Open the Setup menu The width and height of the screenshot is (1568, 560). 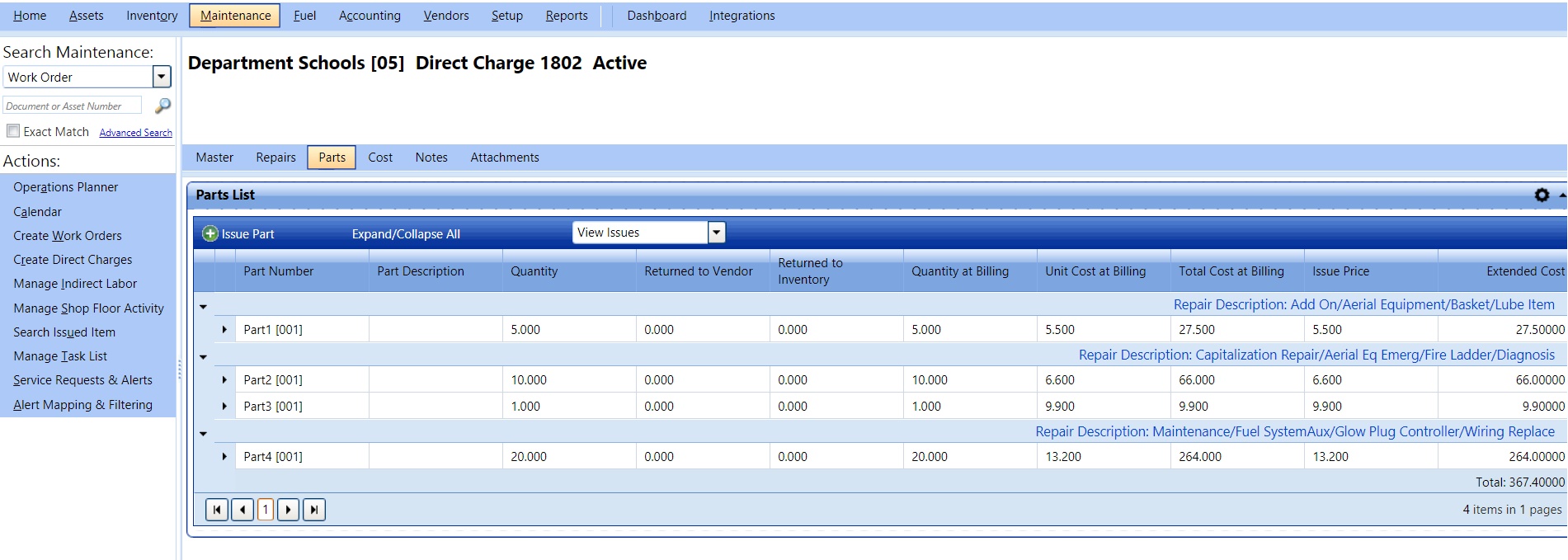point(507,16)
